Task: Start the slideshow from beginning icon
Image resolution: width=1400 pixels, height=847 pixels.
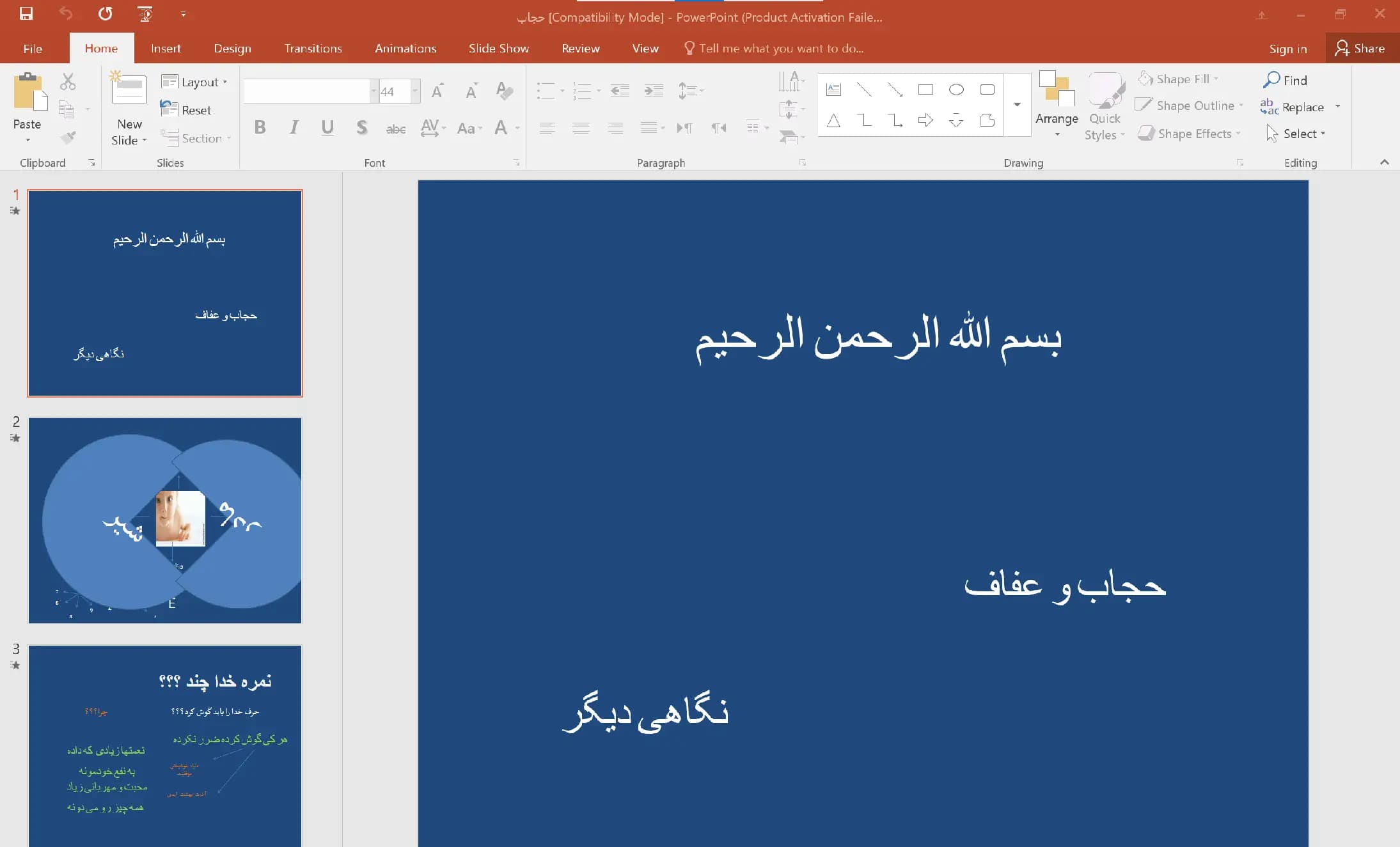Action: (x=145, y=13)
